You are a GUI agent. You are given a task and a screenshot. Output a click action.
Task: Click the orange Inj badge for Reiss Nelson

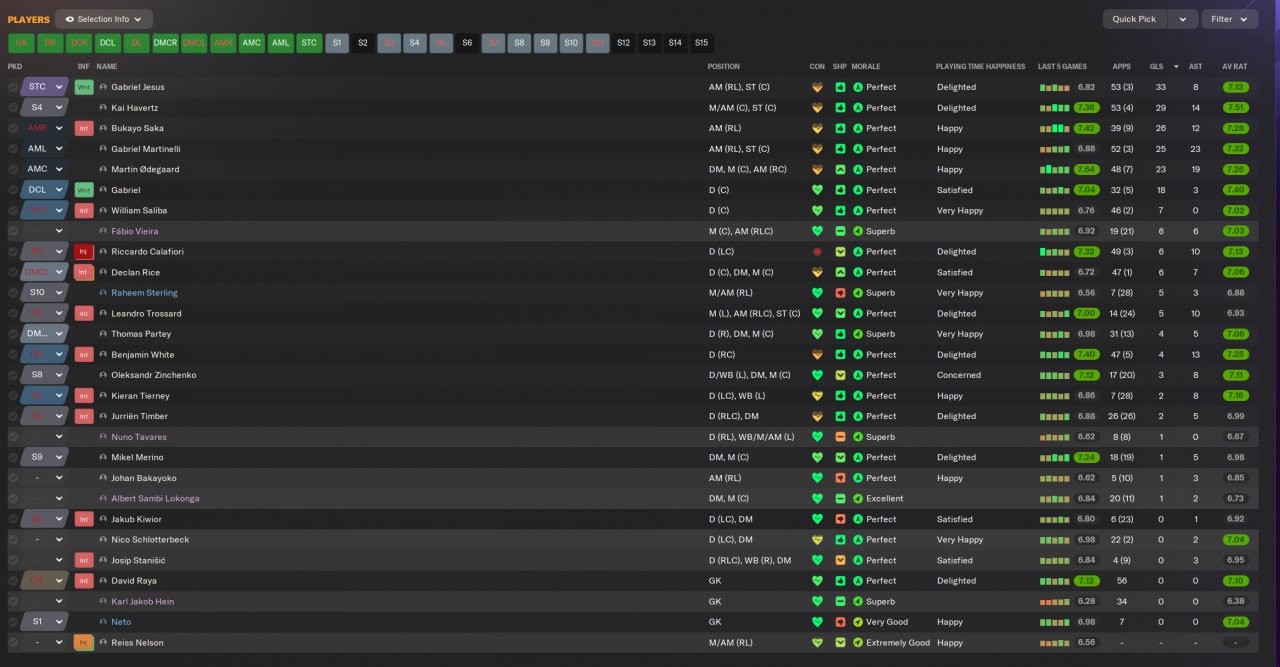tap(84, 643)
